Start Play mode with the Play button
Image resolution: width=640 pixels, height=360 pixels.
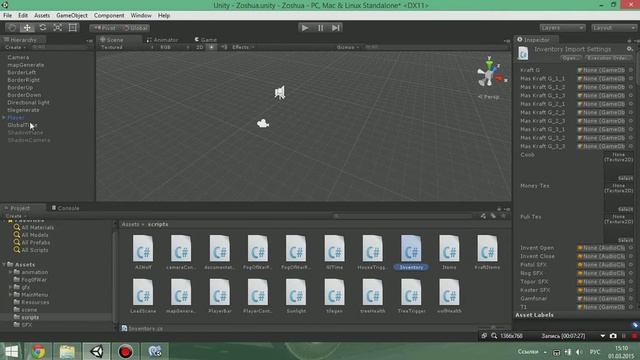(x=305, y=28)
